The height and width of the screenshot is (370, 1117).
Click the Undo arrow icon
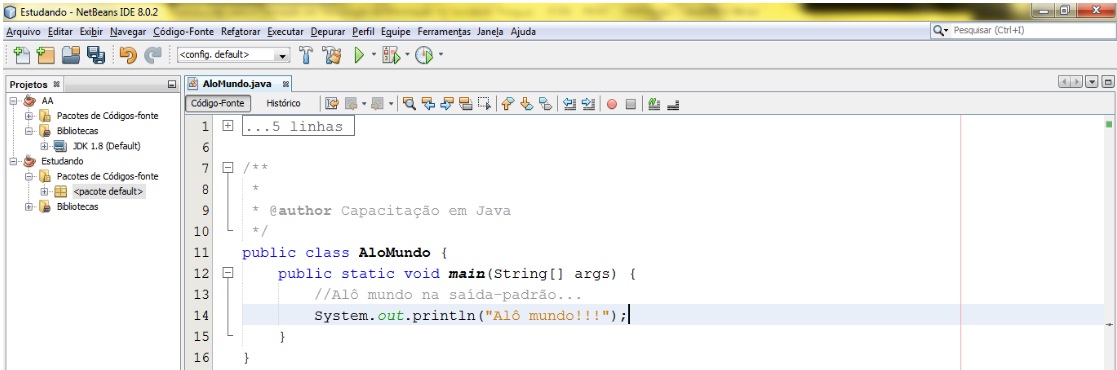(x=128, y=55)
